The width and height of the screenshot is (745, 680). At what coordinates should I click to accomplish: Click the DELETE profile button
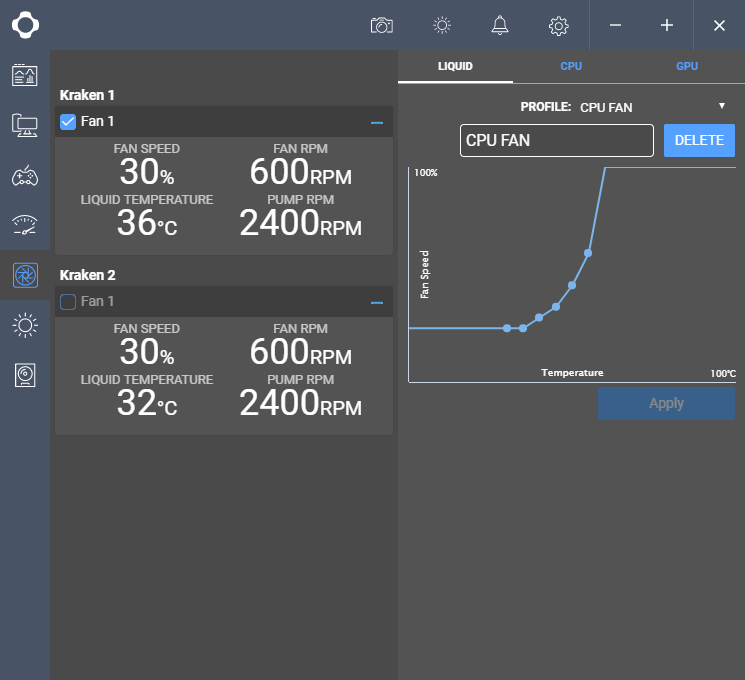699,140
